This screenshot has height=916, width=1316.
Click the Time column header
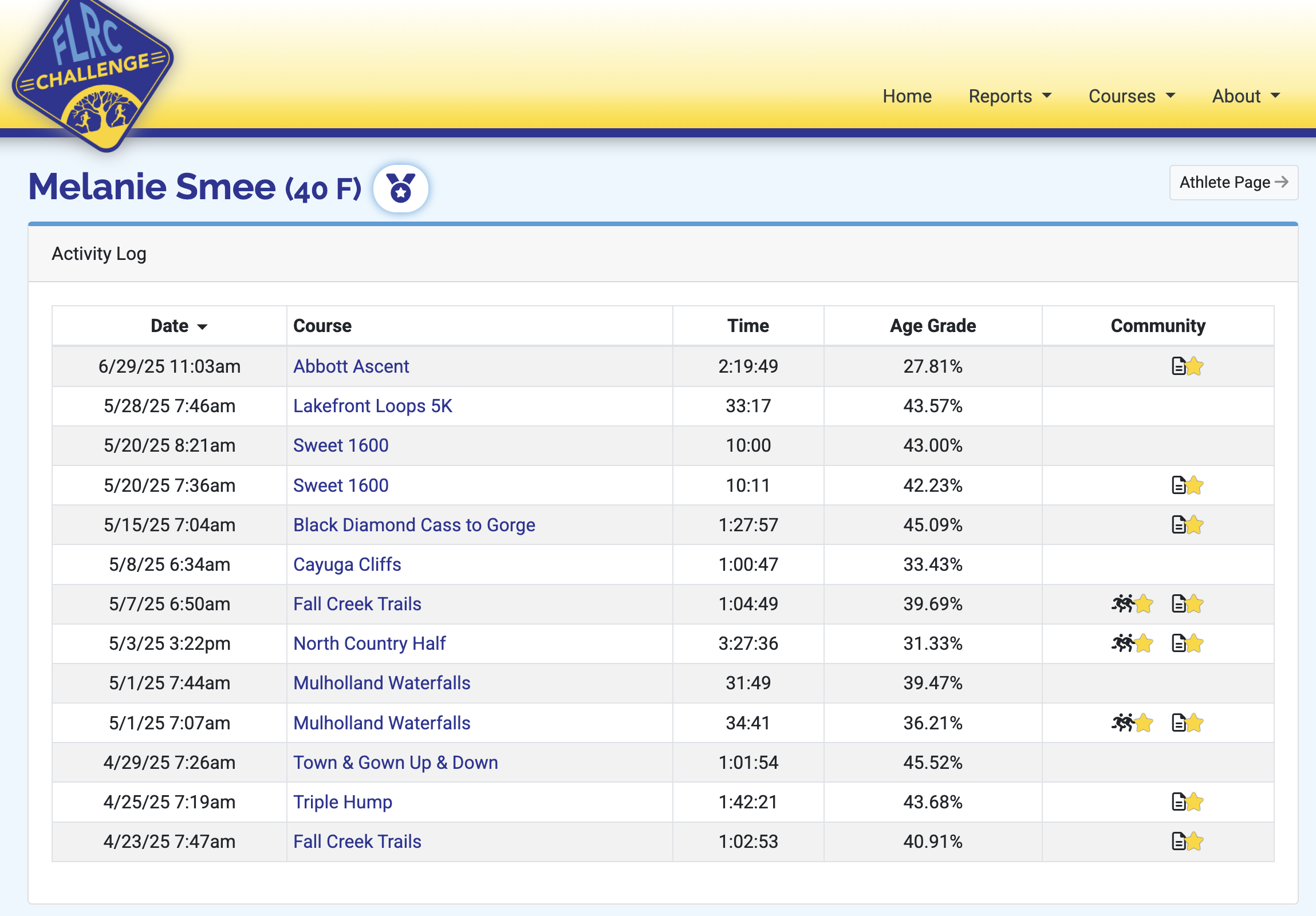(748, 326)
